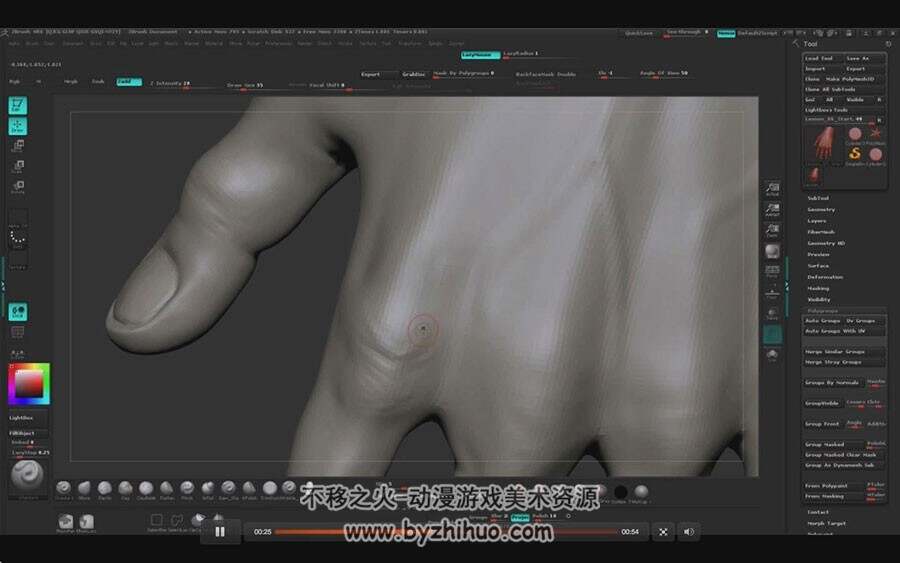Expand the SubTool section

click(x=818, y=198)
